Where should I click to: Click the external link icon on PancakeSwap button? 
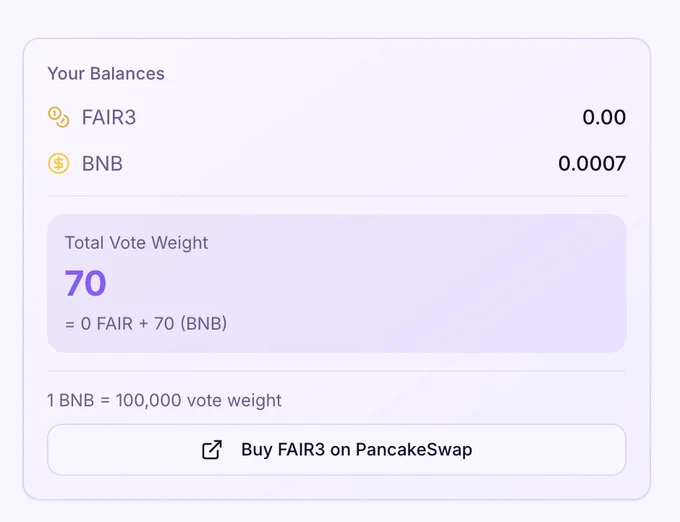212,450
